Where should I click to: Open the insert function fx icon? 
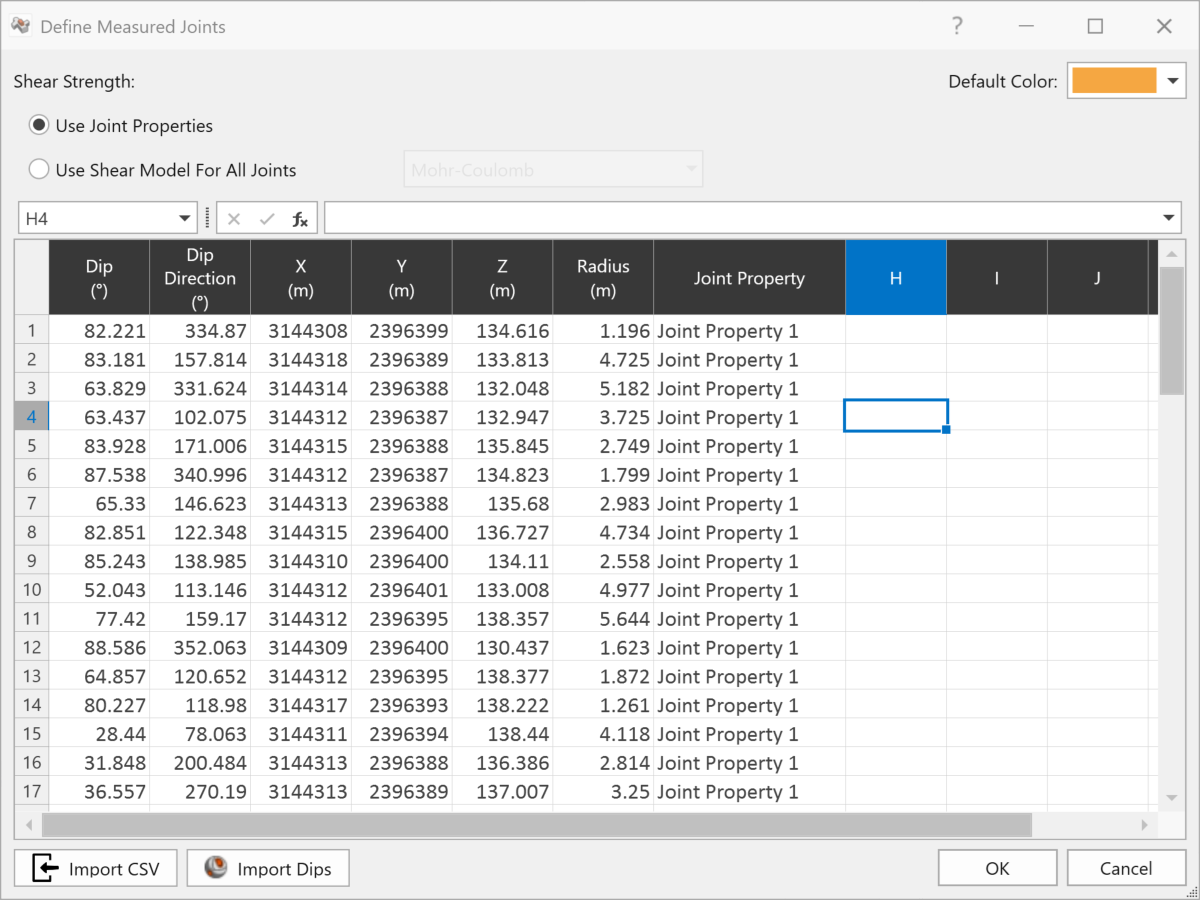point(300,219)
